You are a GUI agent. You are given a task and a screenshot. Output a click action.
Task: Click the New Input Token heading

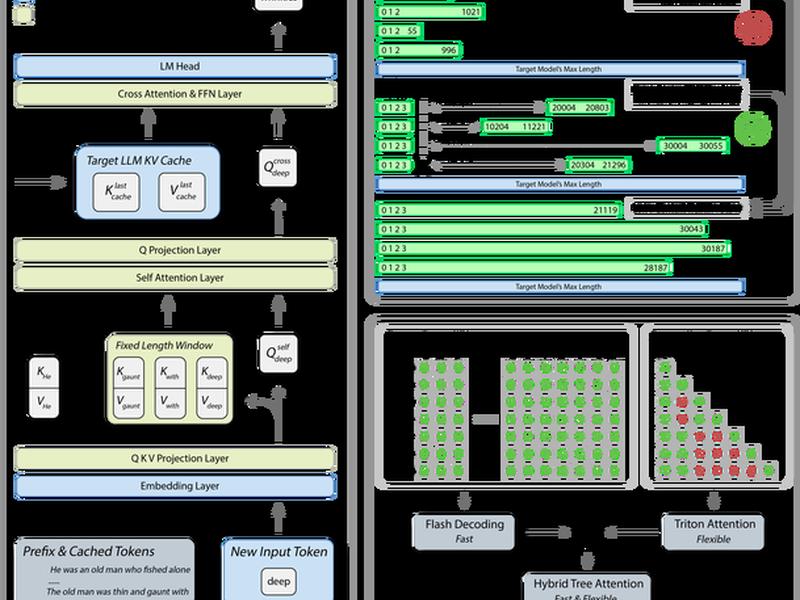279,552
